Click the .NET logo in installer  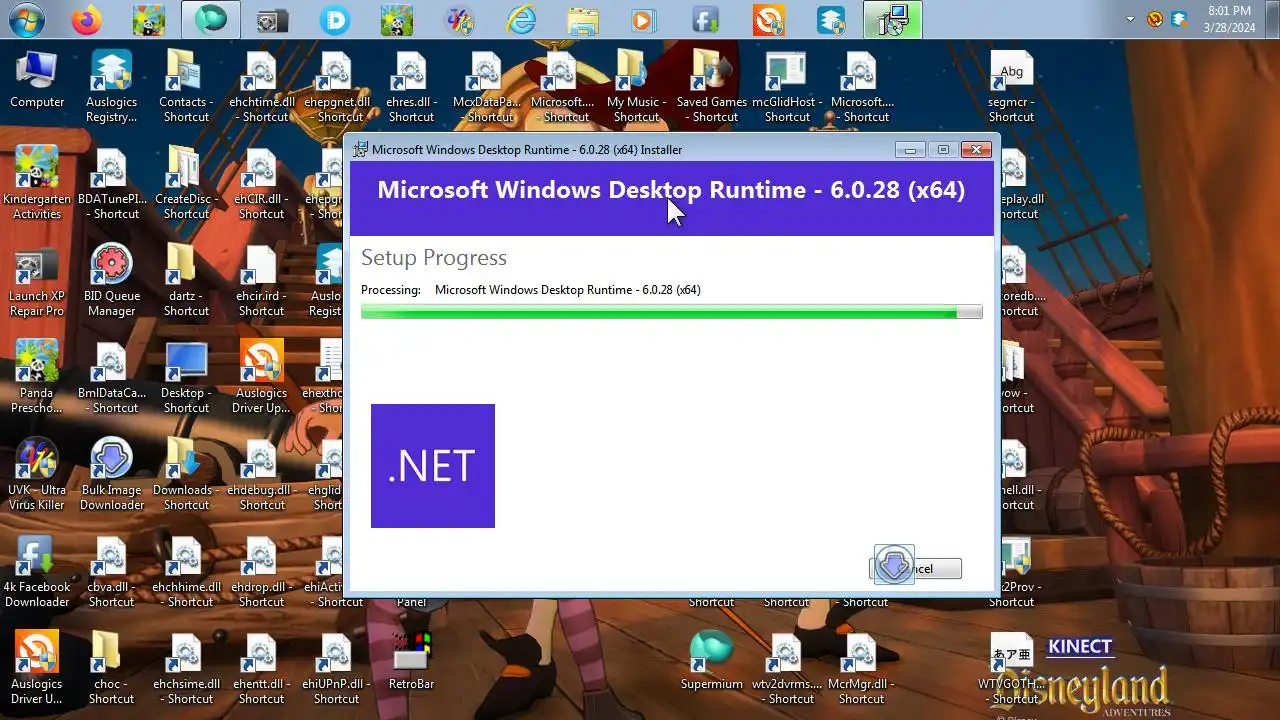(433, 466)
